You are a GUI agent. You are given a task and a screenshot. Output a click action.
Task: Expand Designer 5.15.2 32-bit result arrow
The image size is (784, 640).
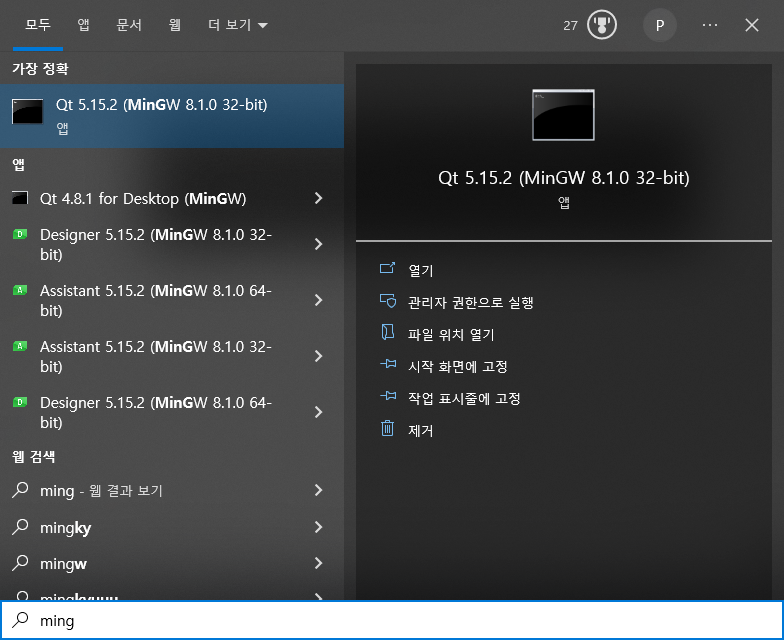(318, 244)
